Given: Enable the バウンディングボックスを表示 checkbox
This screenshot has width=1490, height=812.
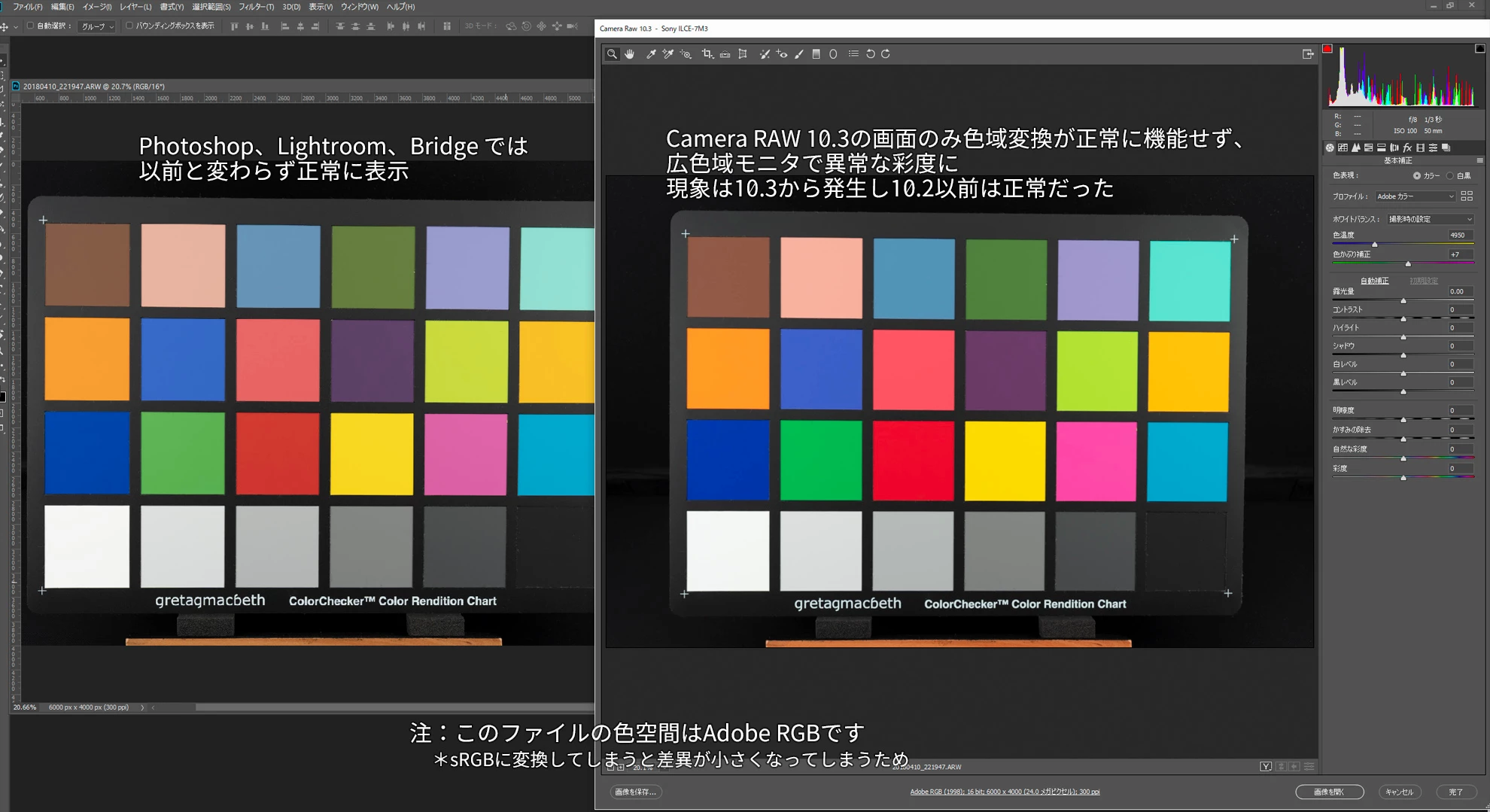Looking at the screenshot, I should point(129,26).
